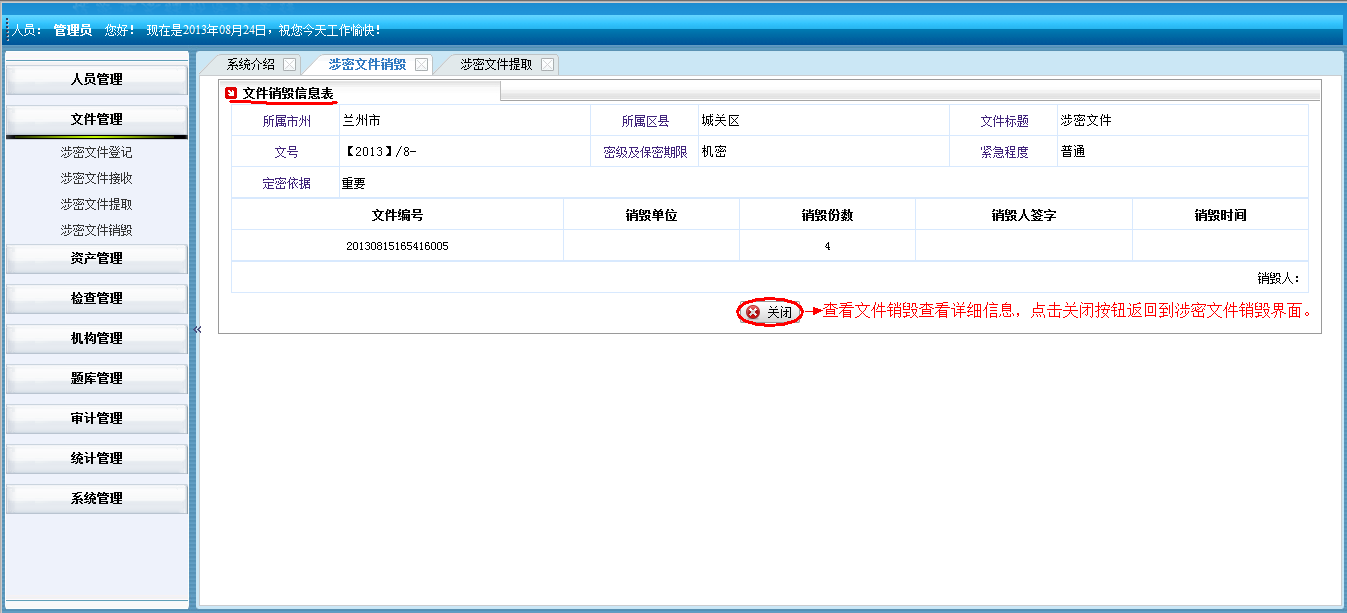This screenshot has height=613, width=1347.
Task: Click the 紧急程度 value 普通
Action: coord(1073,152)
